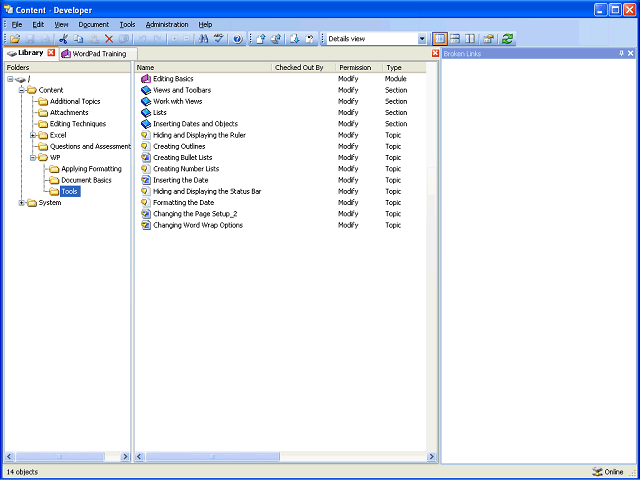Viewport: 640px width, 480px height.
Task: Collapse the root / tree node
Action: pos(10,79)
